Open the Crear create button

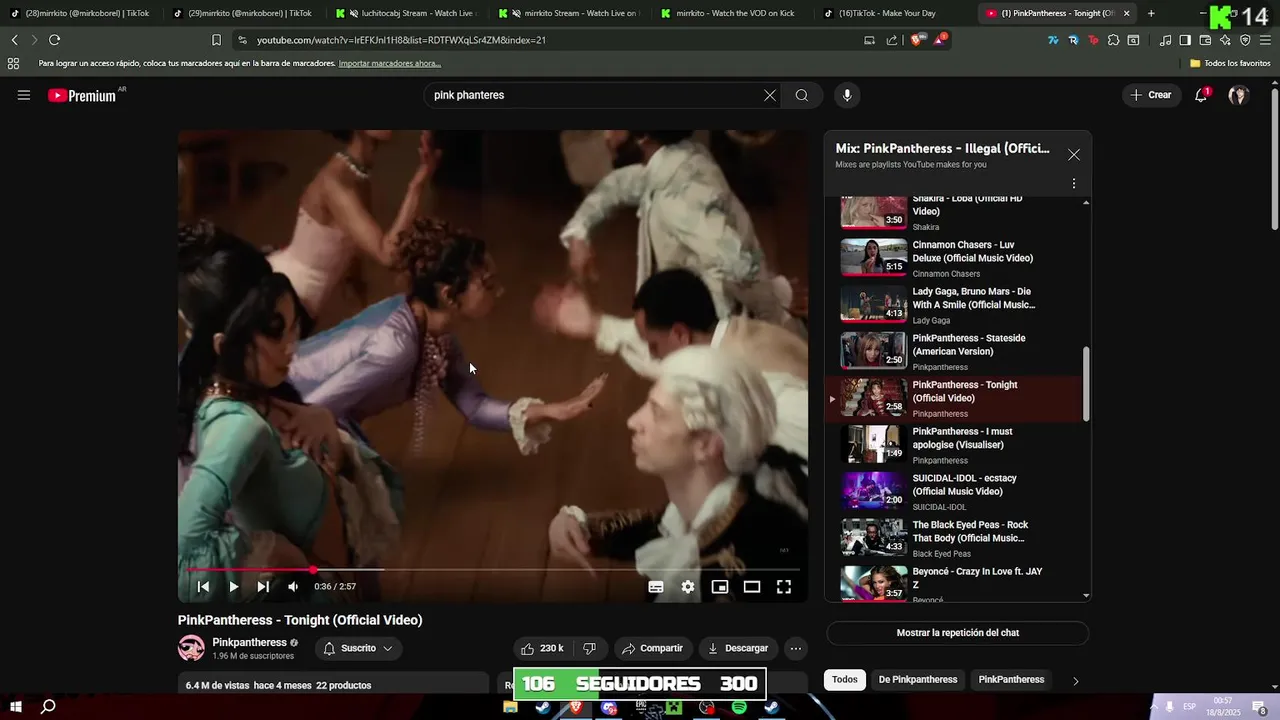(1151, 95)
